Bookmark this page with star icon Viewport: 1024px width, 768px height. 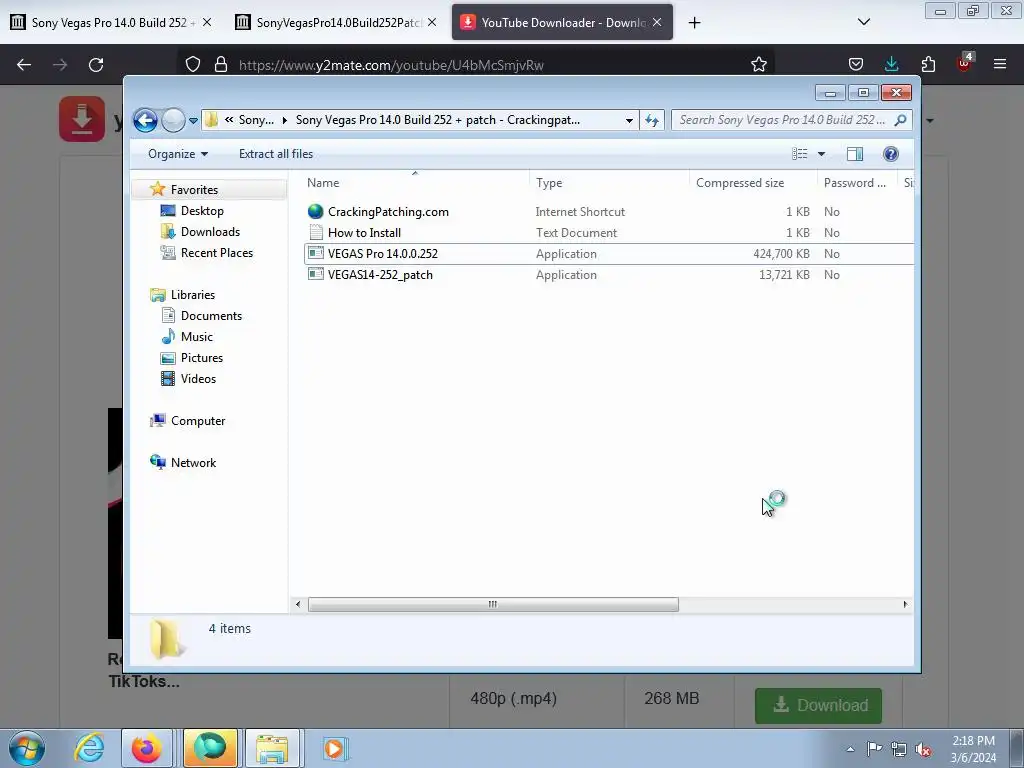(x=758, y=65)
